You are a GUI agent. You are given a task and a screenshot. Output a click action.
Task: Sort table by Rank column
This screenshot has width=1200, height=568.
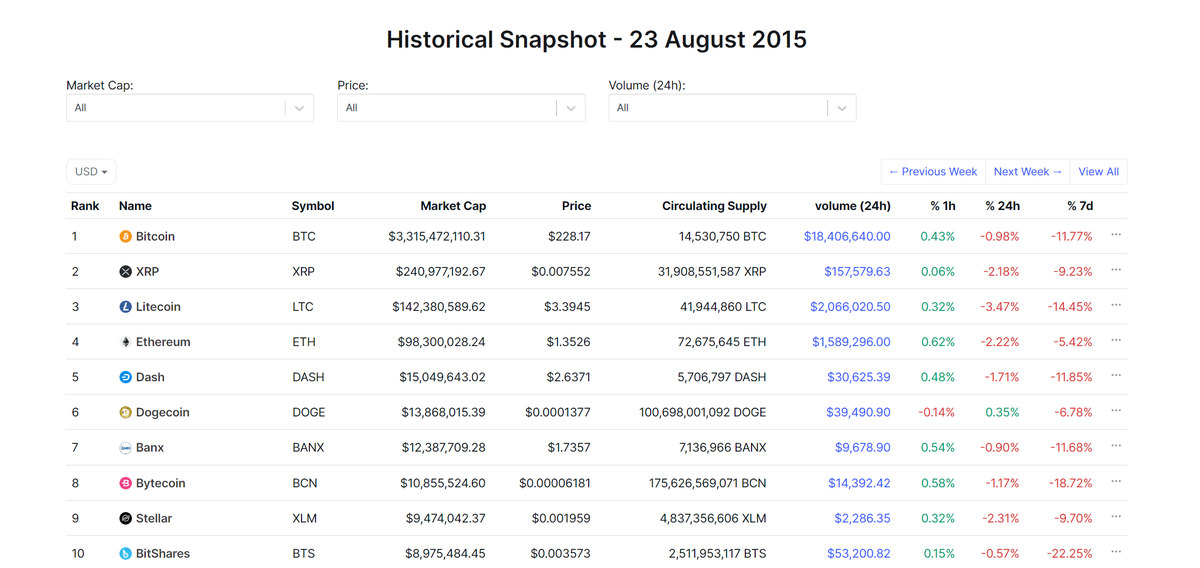coord(85,206)
